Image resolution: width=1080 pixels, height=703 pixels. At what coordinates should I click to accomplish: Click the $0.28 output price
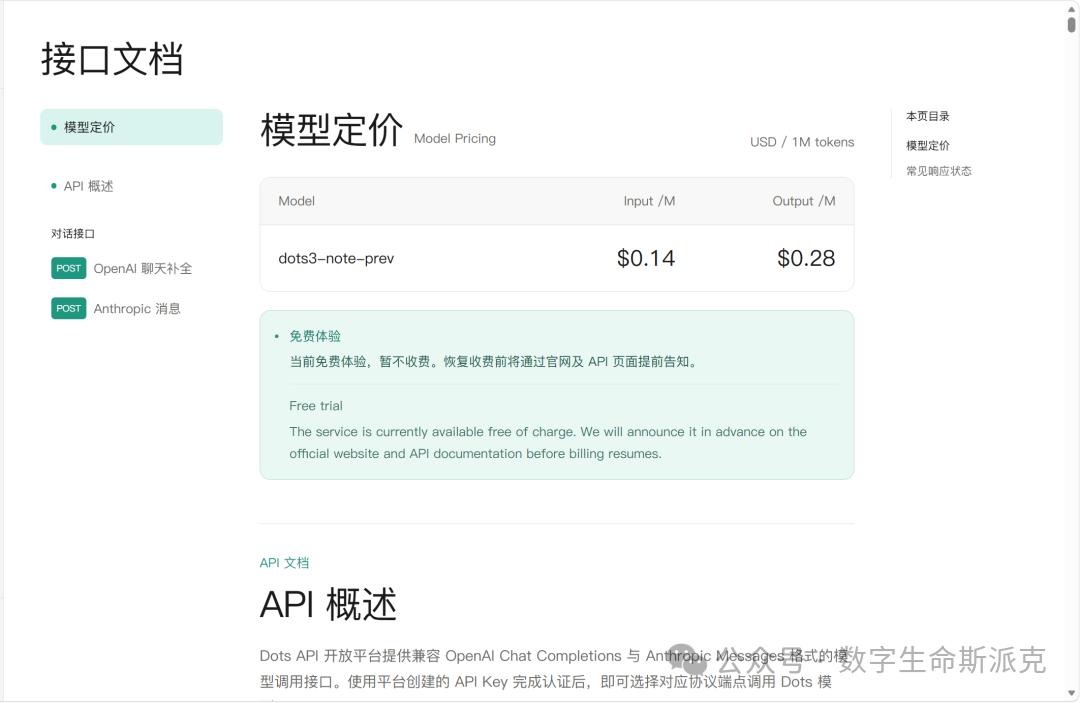click(806, 258)
